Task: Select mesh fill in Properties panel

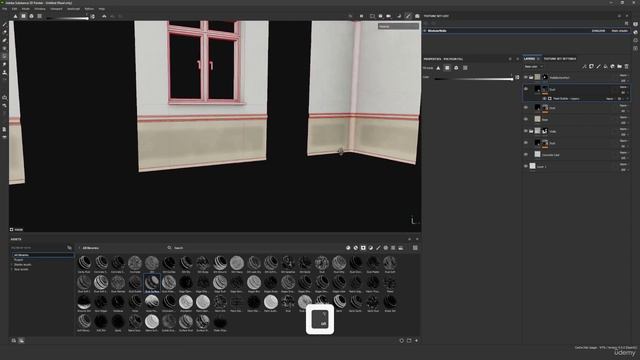Action: click(x=456, y=68)
